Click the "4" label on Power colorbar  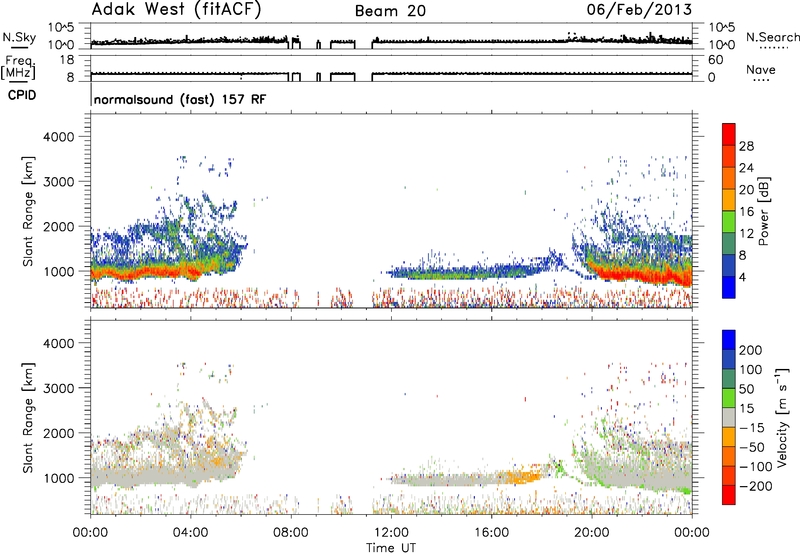coord(743,278)
